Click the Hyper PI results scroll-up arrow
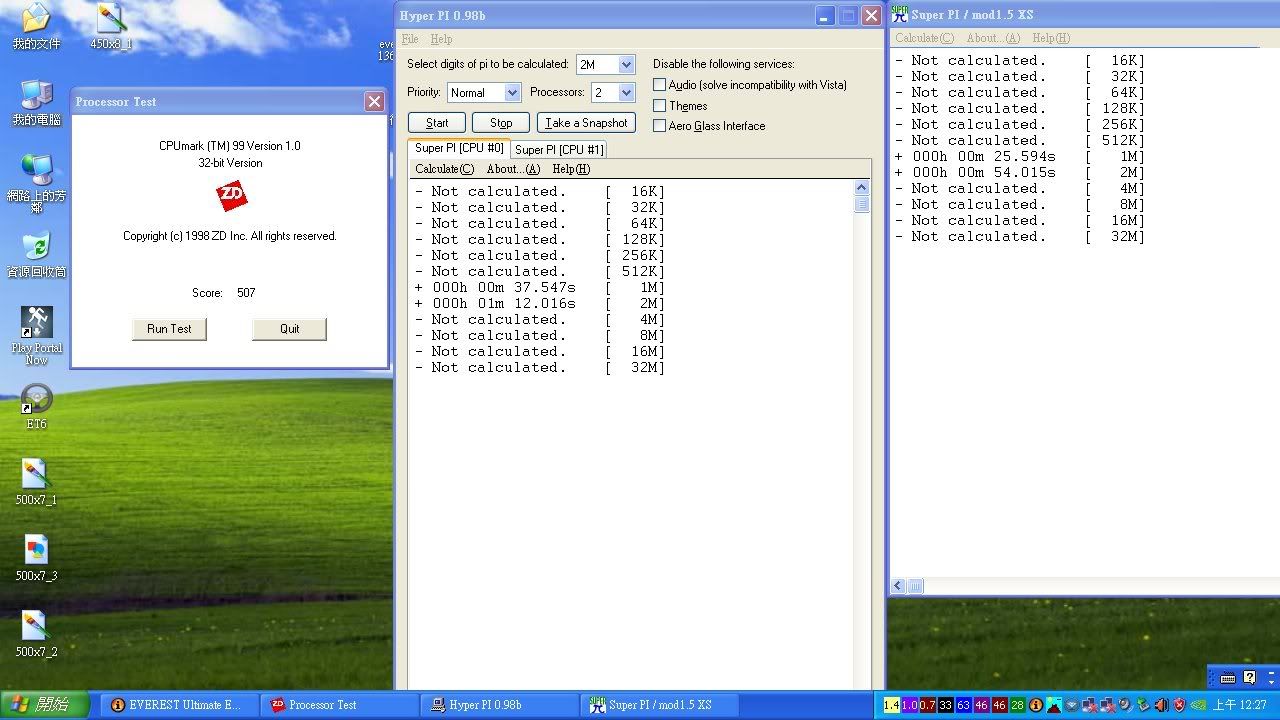The height and width of the screenshot is (720, 1280). pos(862,188)
